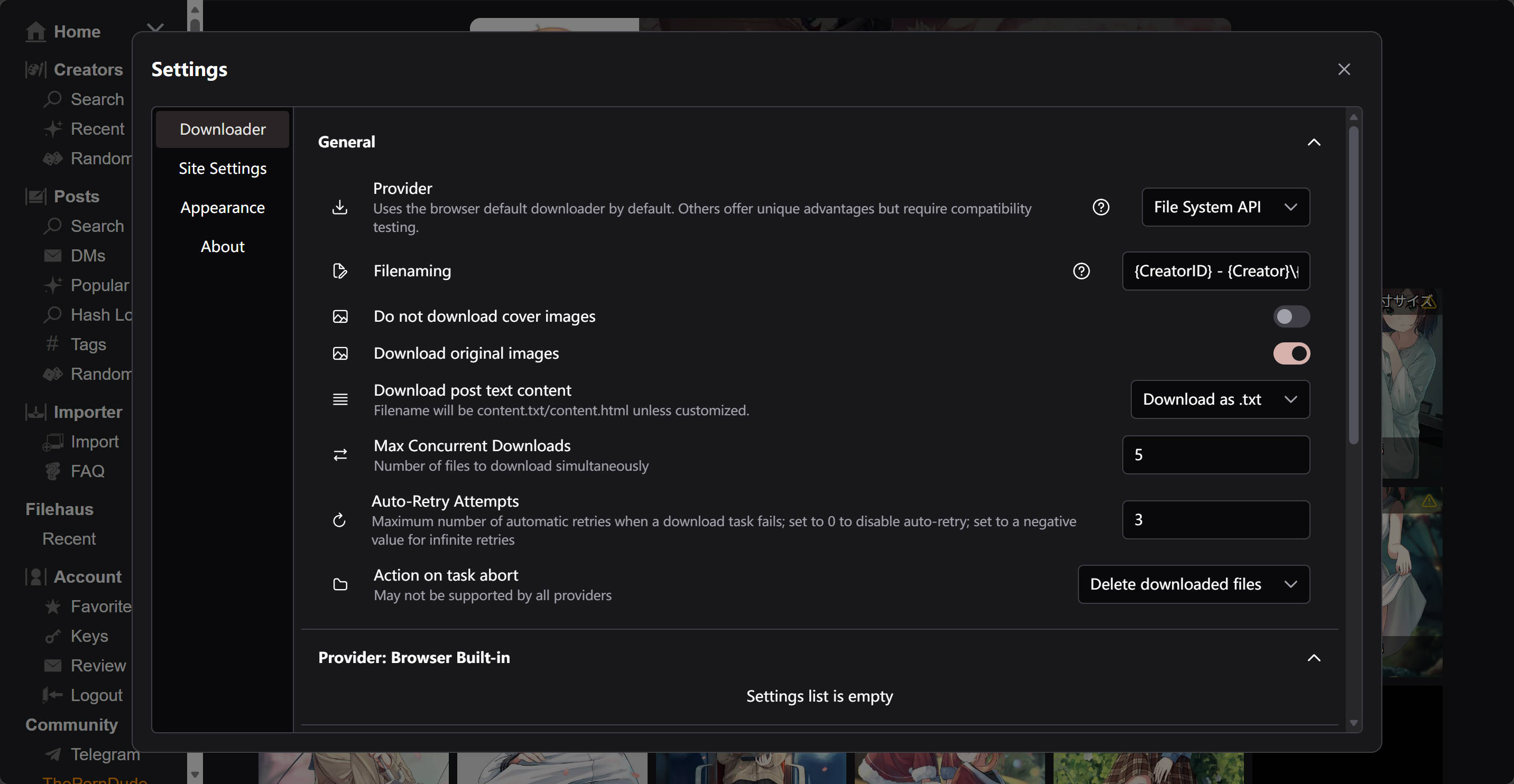1514x784 pixels.
Task: Click the Creators Recent sparkle icon
Action: coord(53,128)
